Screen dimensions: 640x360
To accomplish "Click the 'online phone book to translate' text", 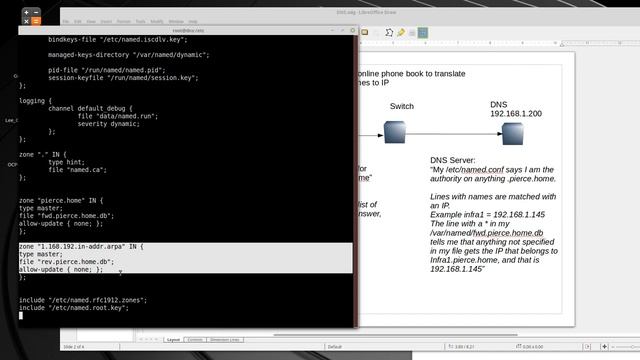I will tap(411, 73).
